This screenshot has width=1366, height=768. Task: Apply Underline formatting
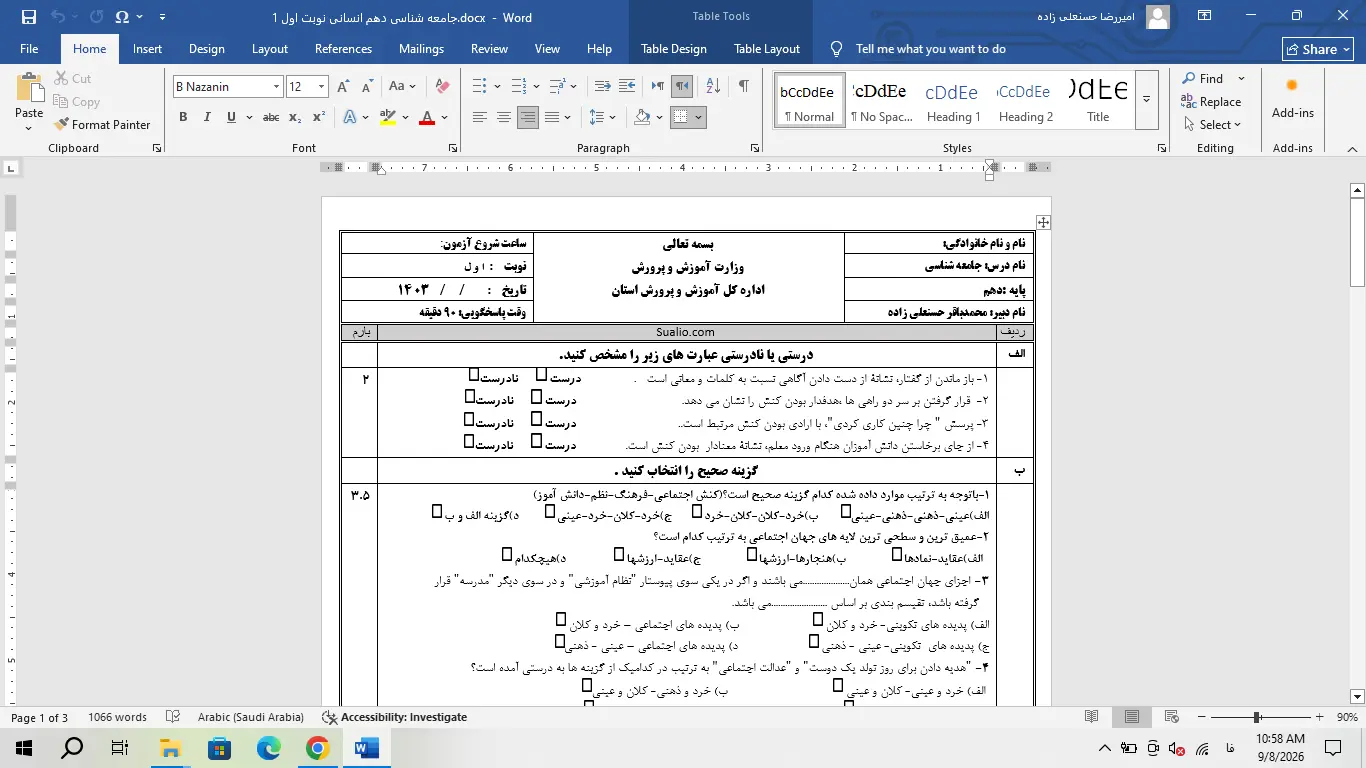click(232, 117)
